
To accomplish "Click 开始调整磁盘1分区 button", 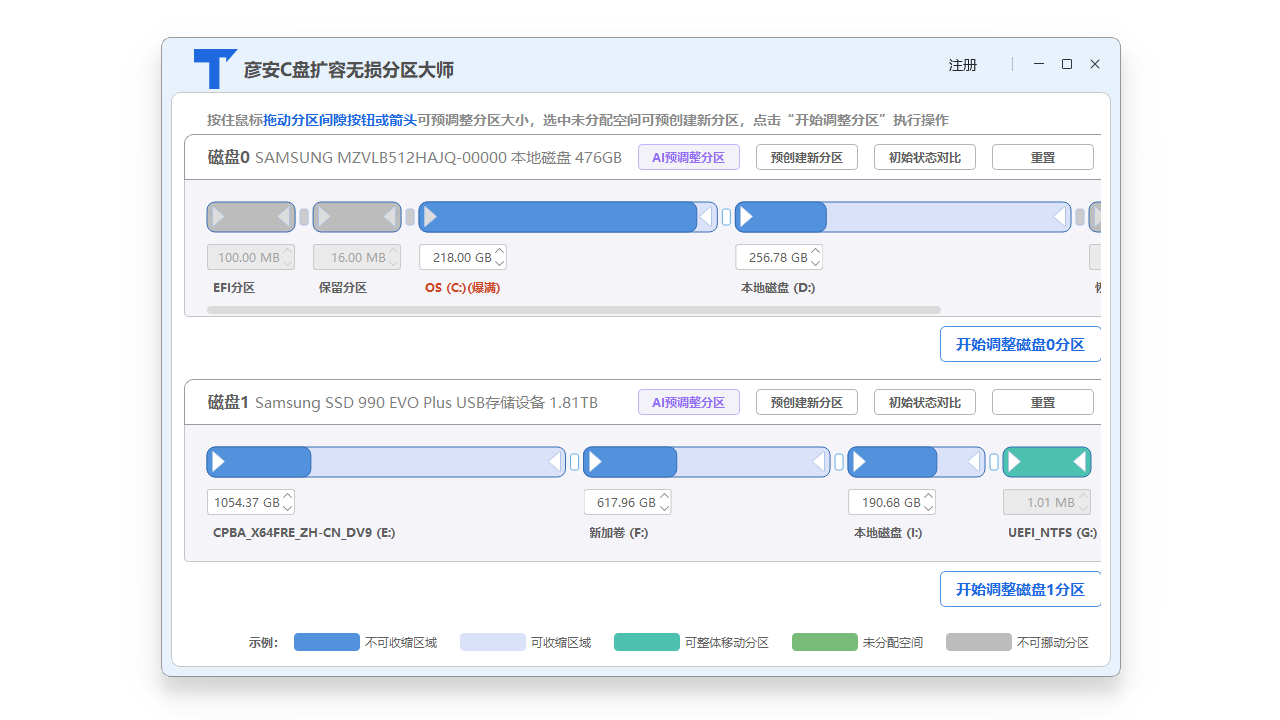I will tap(1020, 589).
